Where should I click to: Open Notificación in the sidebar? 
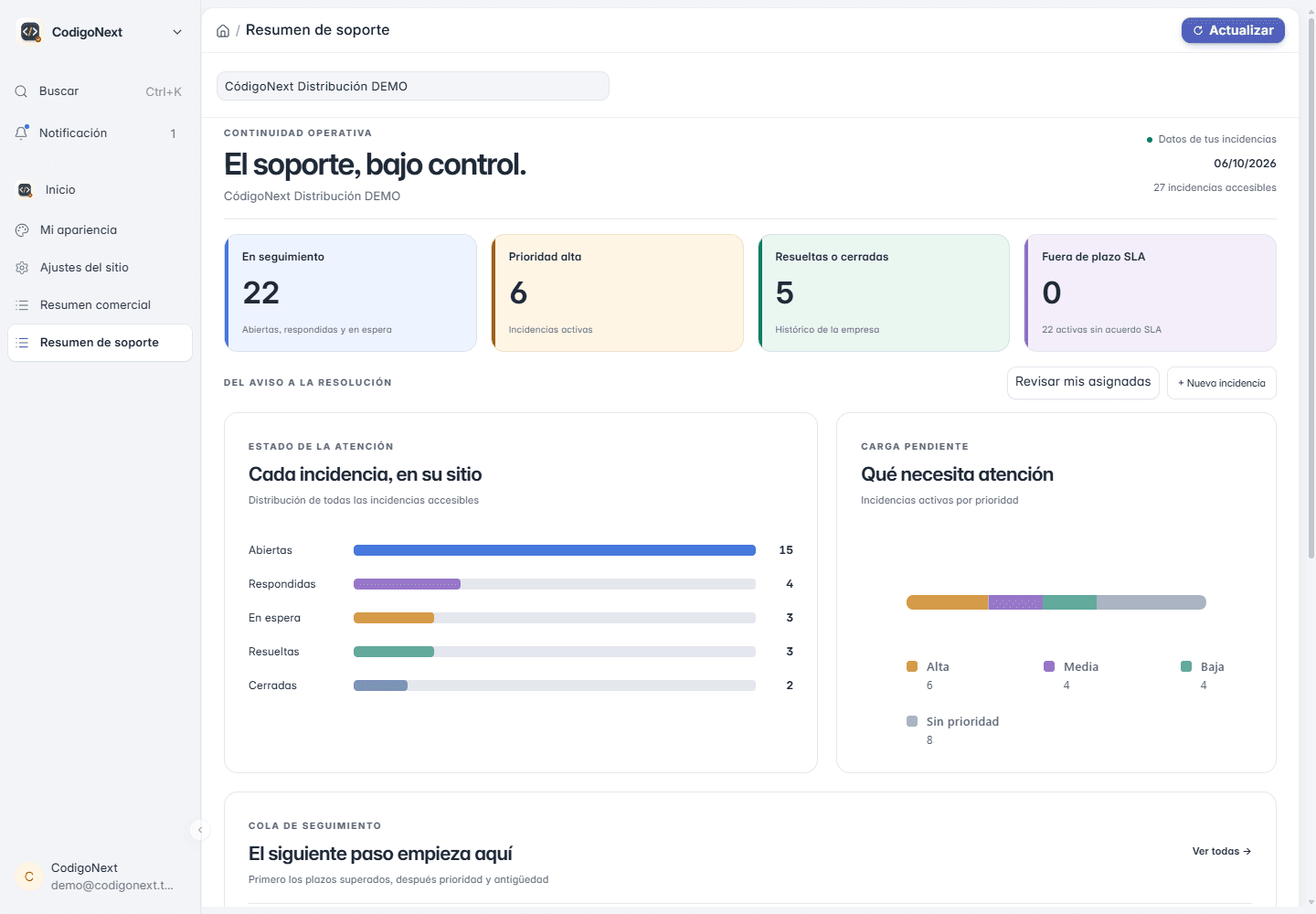[100, 133]
